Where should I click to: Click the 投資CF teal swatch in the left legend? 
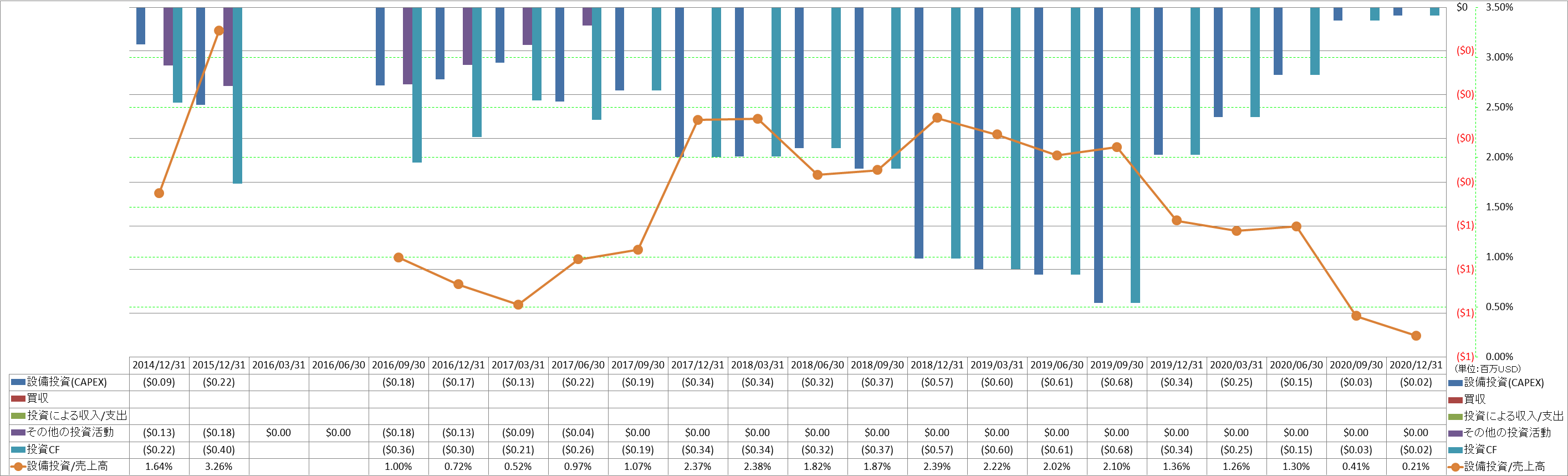(18, 449)
